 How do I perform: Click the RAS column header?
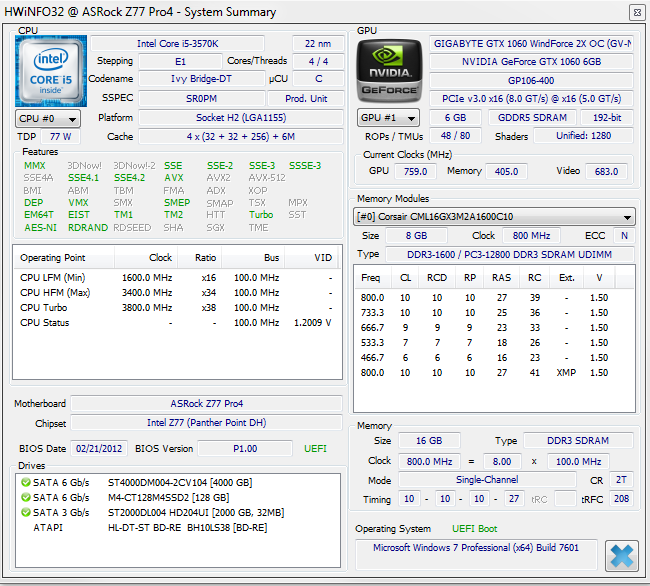click(501, 278)
